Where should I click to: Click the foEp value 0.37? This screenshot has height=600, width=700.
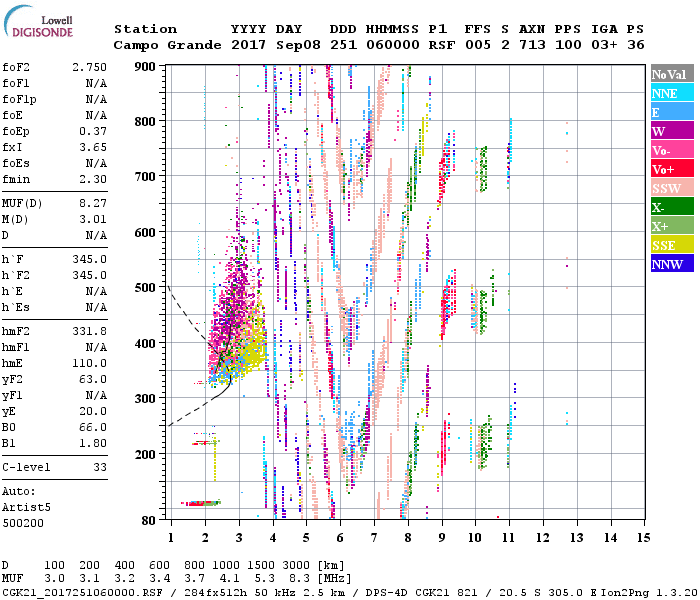(93, 131)
